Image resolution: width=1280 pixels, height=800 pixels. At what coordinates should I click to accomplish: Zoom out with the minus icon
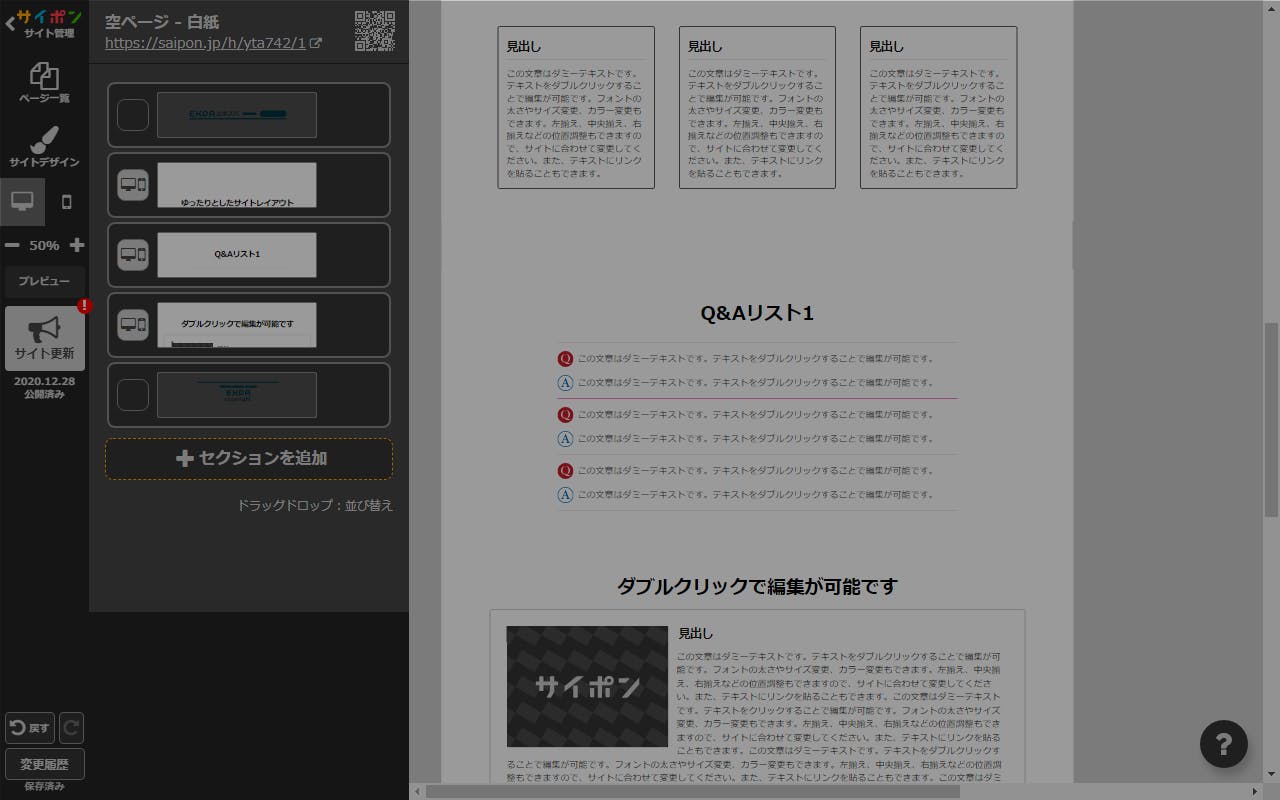[x=12, y=245]
